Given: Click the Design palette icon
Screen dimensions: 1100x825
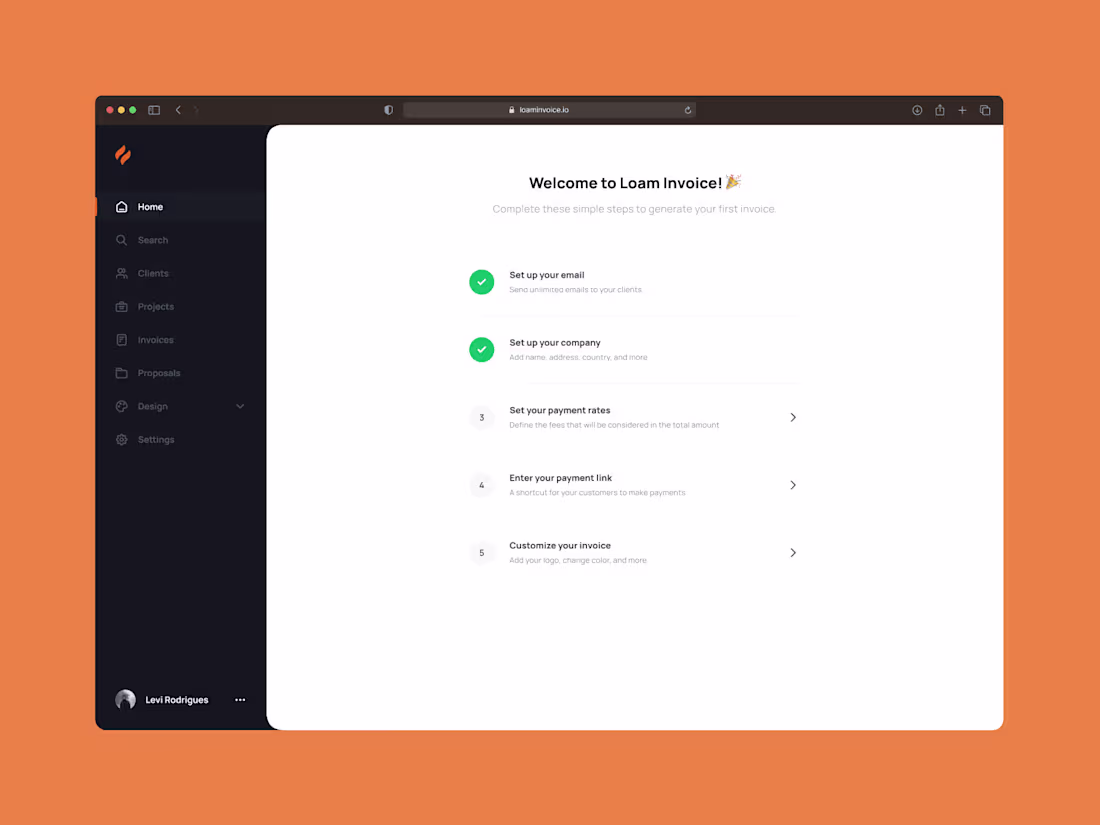Looking at the screenshot, I should [x=121, y=406].
